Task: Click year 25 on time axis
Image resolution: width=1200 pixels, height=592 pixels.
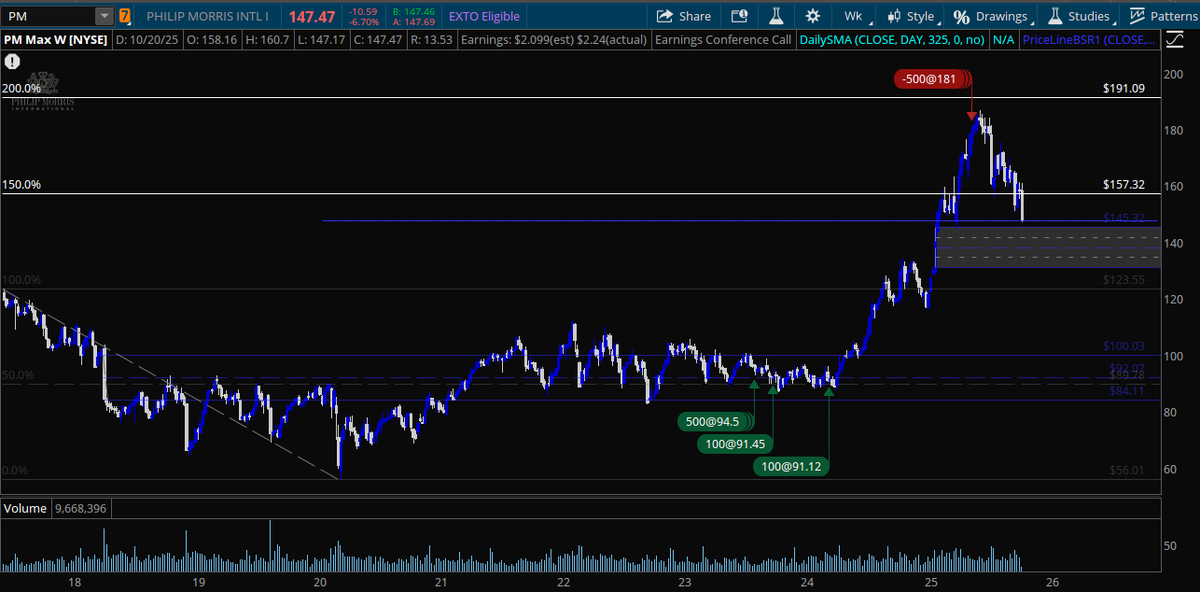Action: tap(930, 582)
